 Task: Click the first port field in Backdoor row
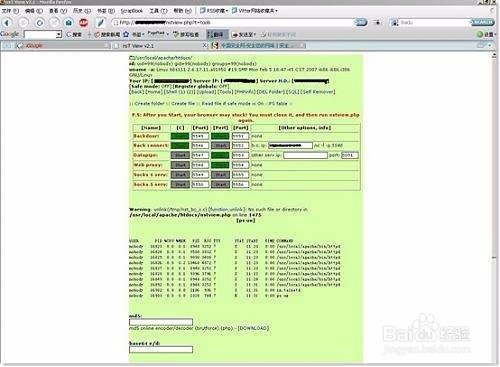click(200, 136)
